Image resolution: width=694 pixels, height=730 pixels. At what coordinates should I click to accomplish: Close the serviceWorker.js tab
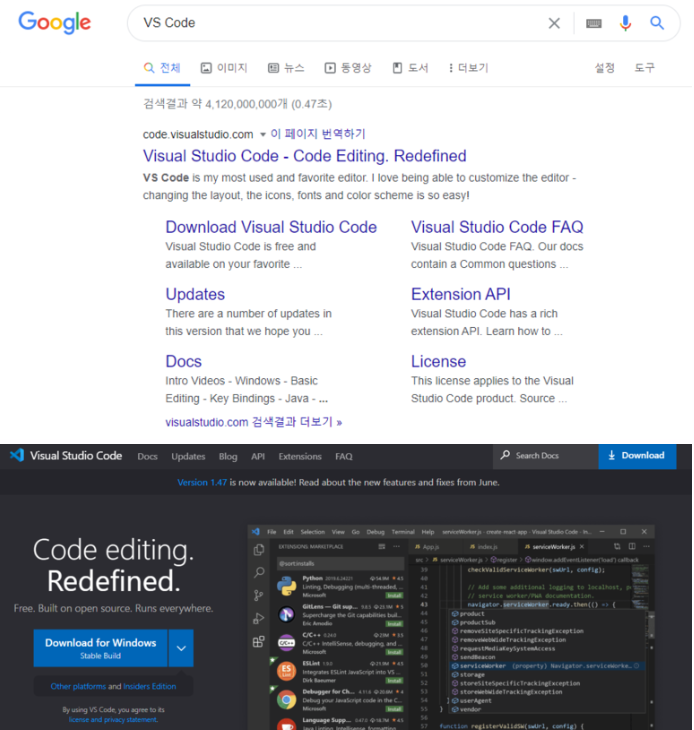(582, 547)
